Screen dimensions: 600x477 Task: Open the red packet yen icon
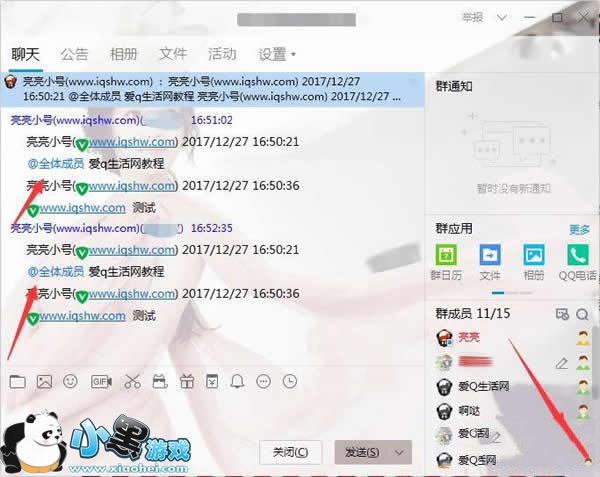212,381
